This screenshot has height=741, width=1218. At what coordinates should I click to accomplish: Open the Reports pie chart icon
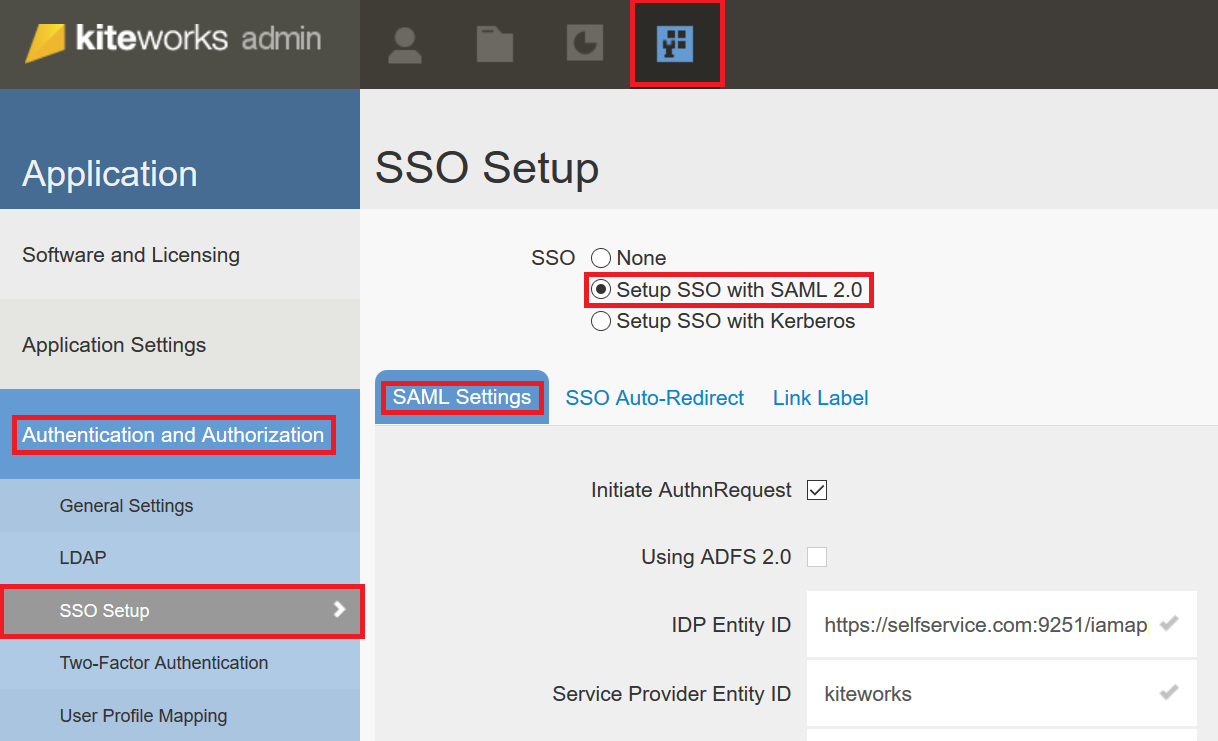click(x=585, y=44)
